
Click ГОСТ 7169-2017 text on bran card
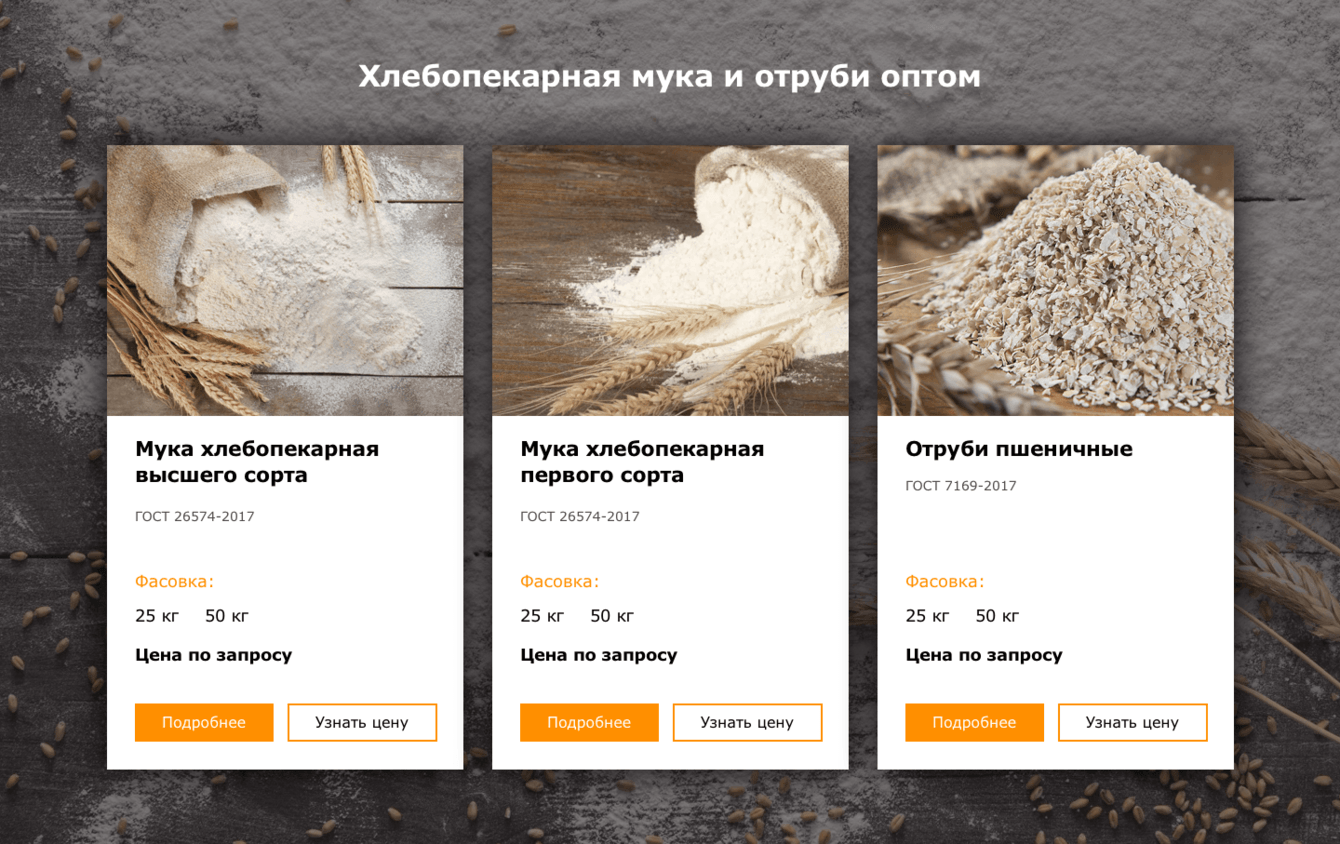tap(961, 486)
